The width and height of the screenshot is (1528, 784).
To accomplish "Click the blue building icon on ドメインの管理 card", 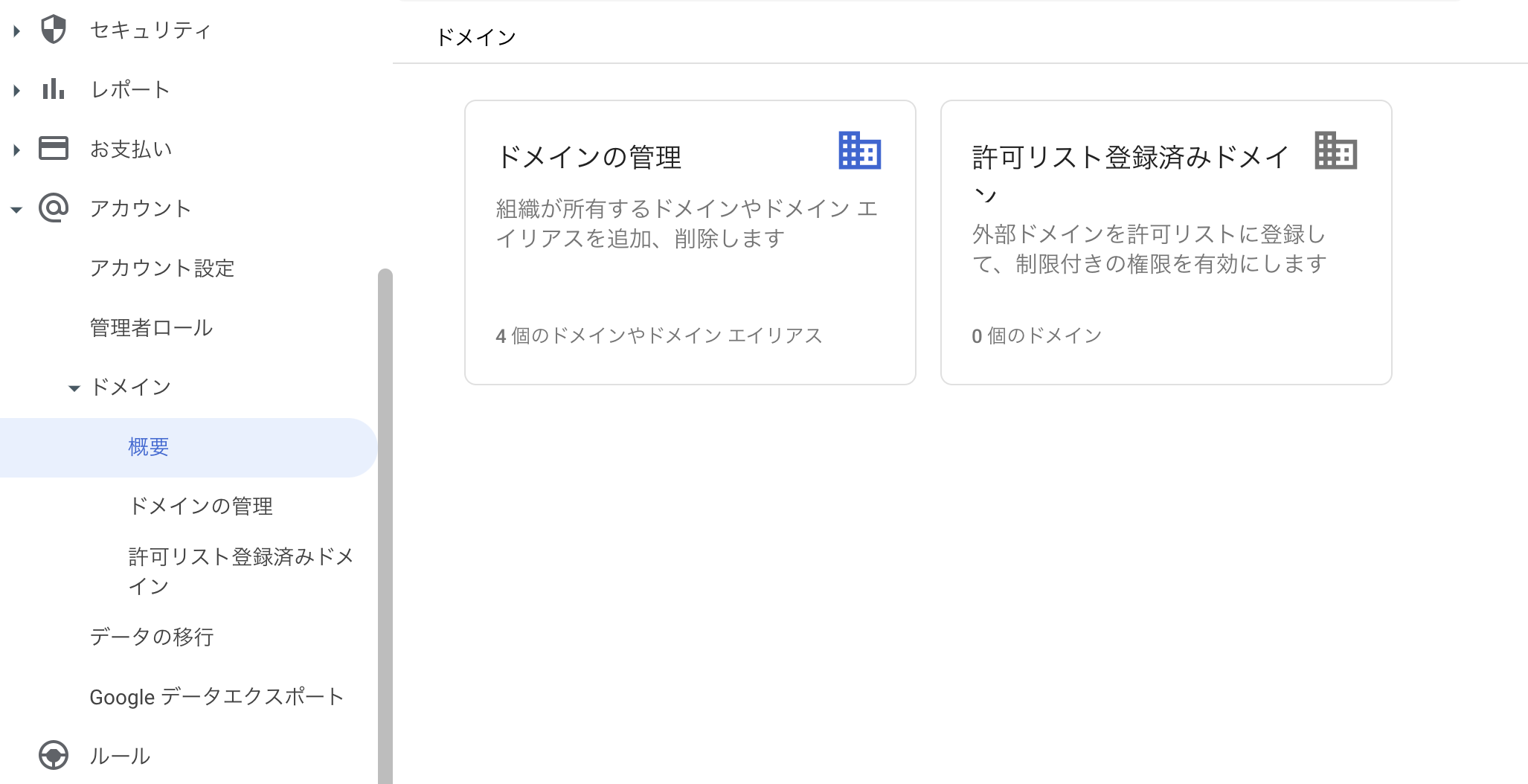I will (x=859, y=150).
